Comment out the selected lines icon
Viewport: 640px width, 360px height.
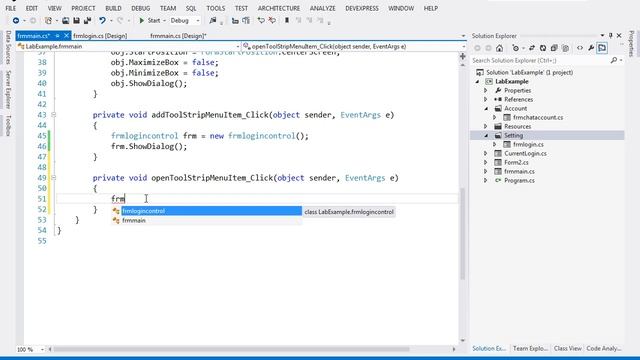pos(261,20)
